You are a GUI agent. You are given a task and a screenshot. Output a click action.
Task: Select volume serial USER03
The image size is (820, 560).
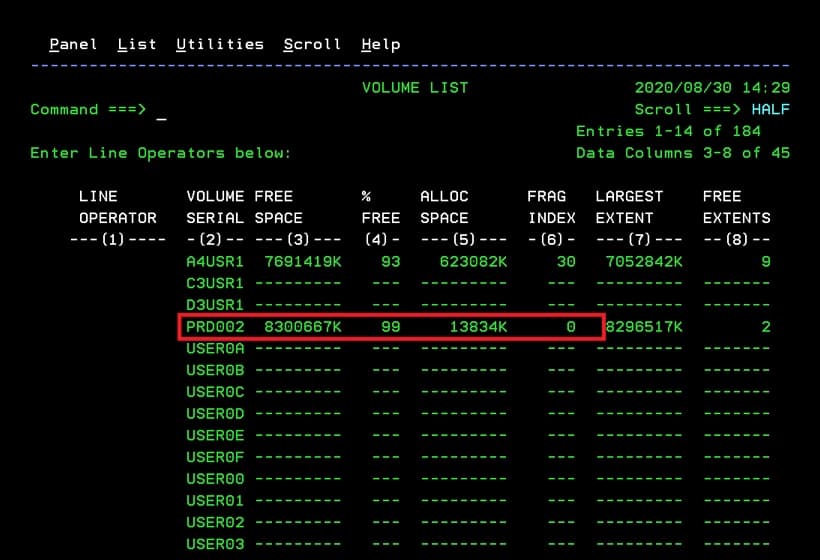click(x=214, y=544)
